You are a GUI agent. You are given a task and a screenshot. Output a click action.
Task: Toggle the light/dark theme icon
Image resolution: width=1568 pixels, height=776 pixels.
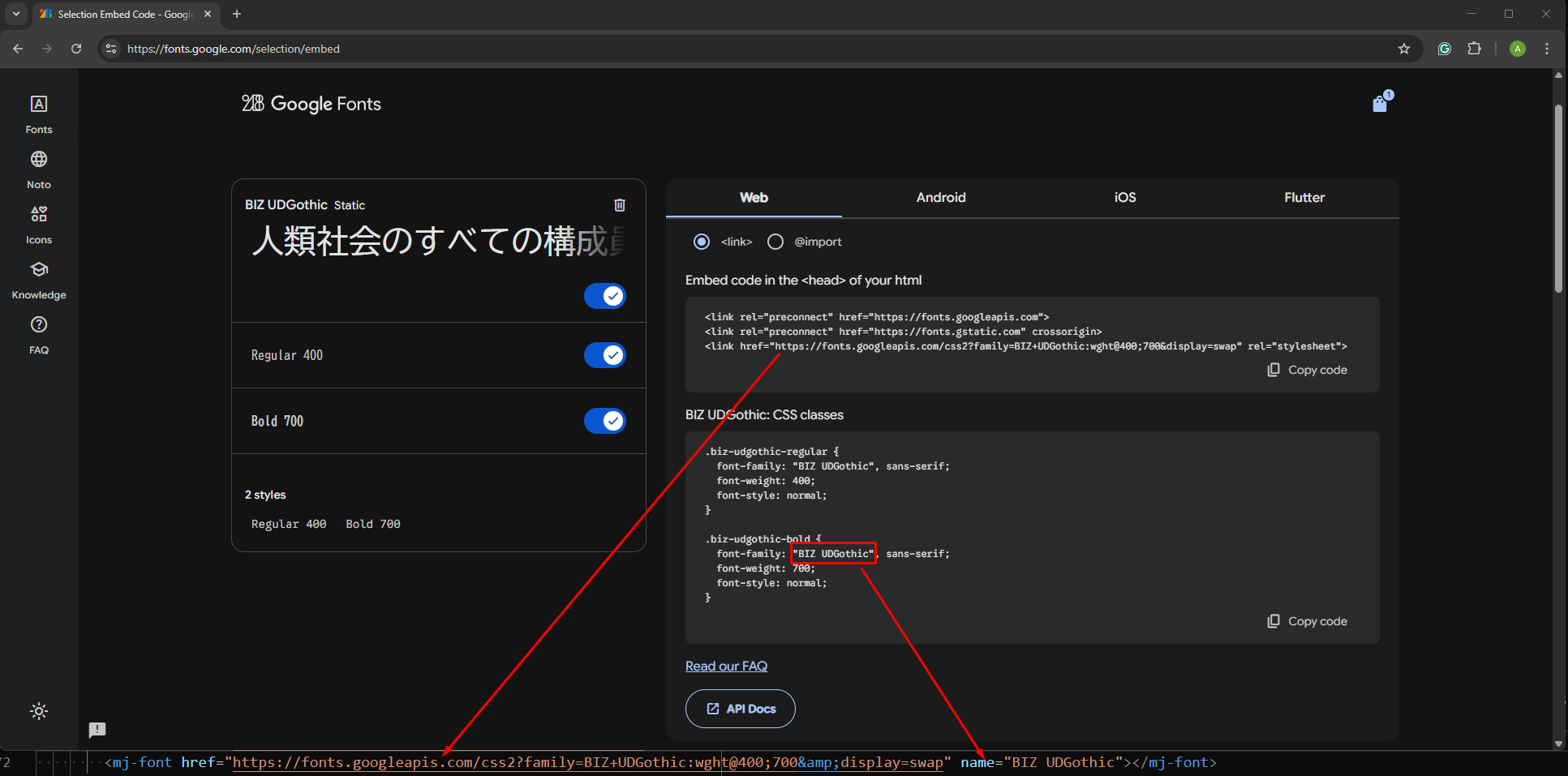38,711
